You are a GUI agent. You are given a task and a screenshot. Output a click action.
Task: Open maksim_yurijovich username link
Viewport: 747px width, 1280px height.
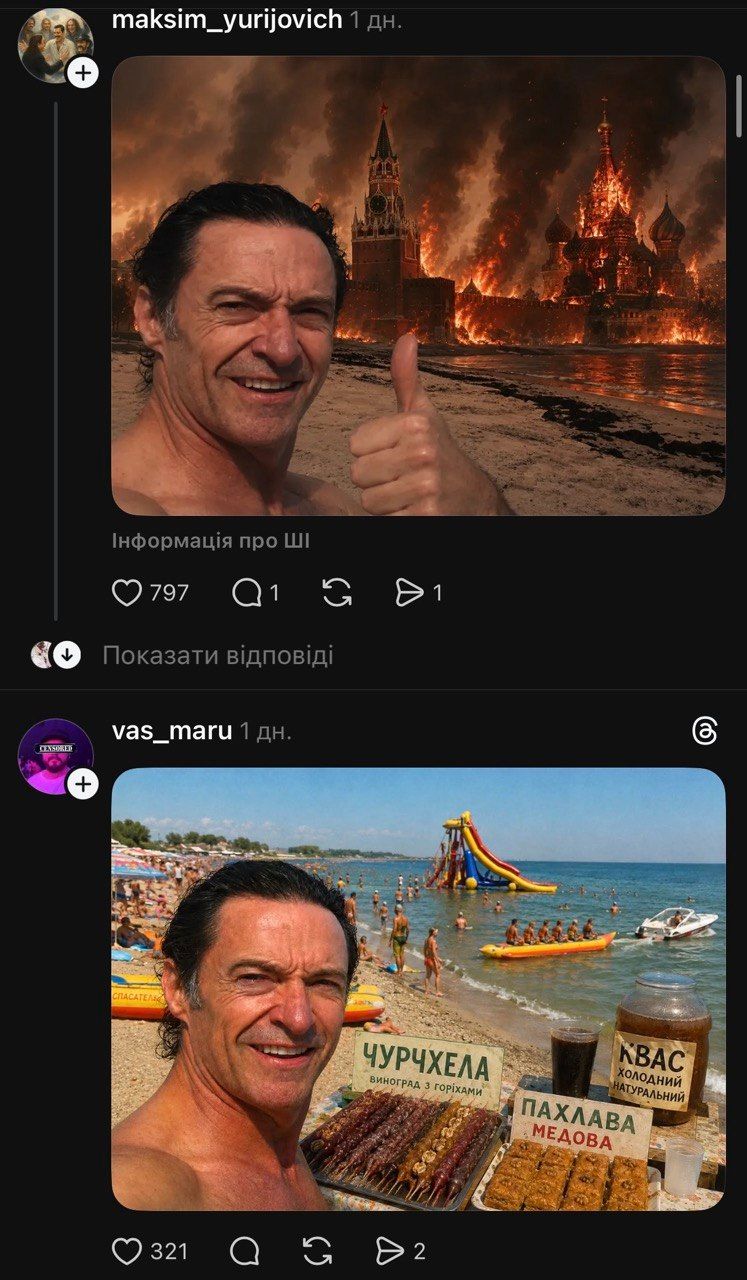[x=226, y=19]
